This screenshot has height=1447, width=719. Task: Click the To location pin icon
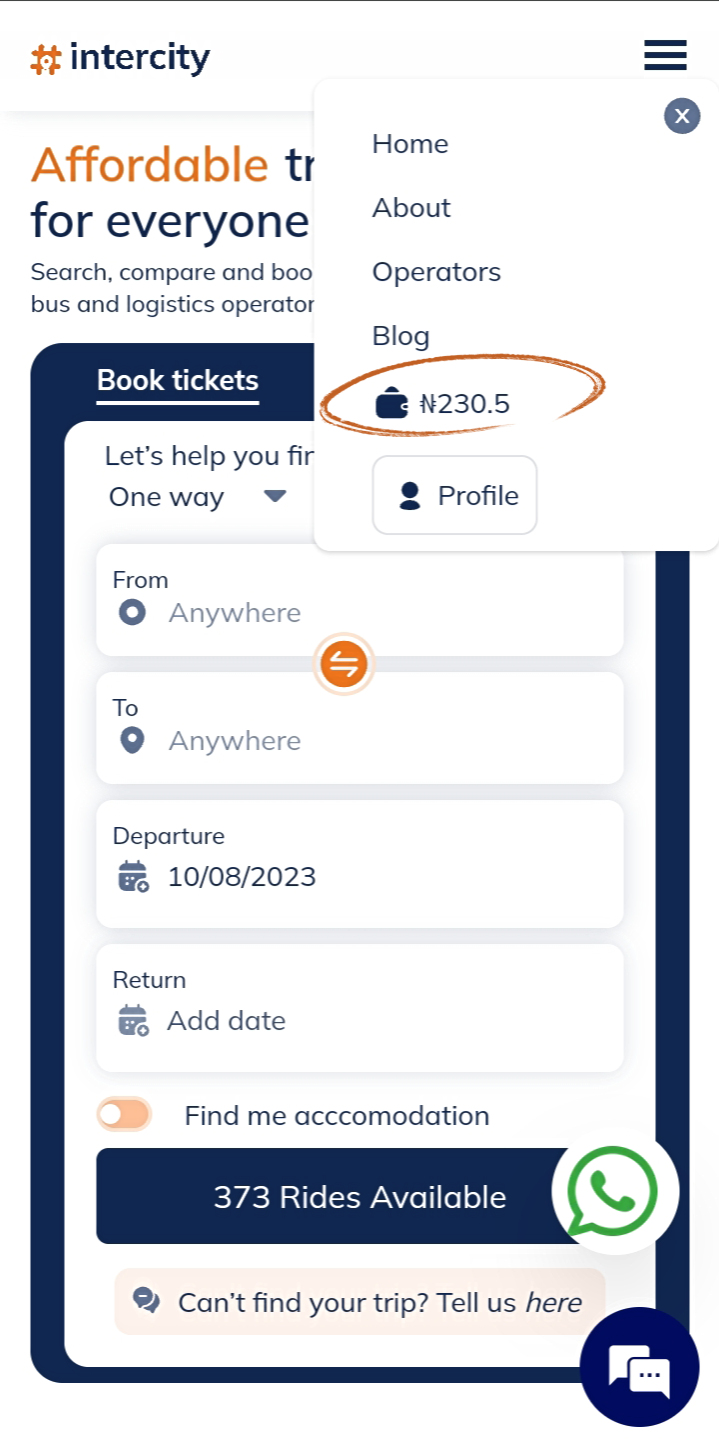(x=132, y=741)
